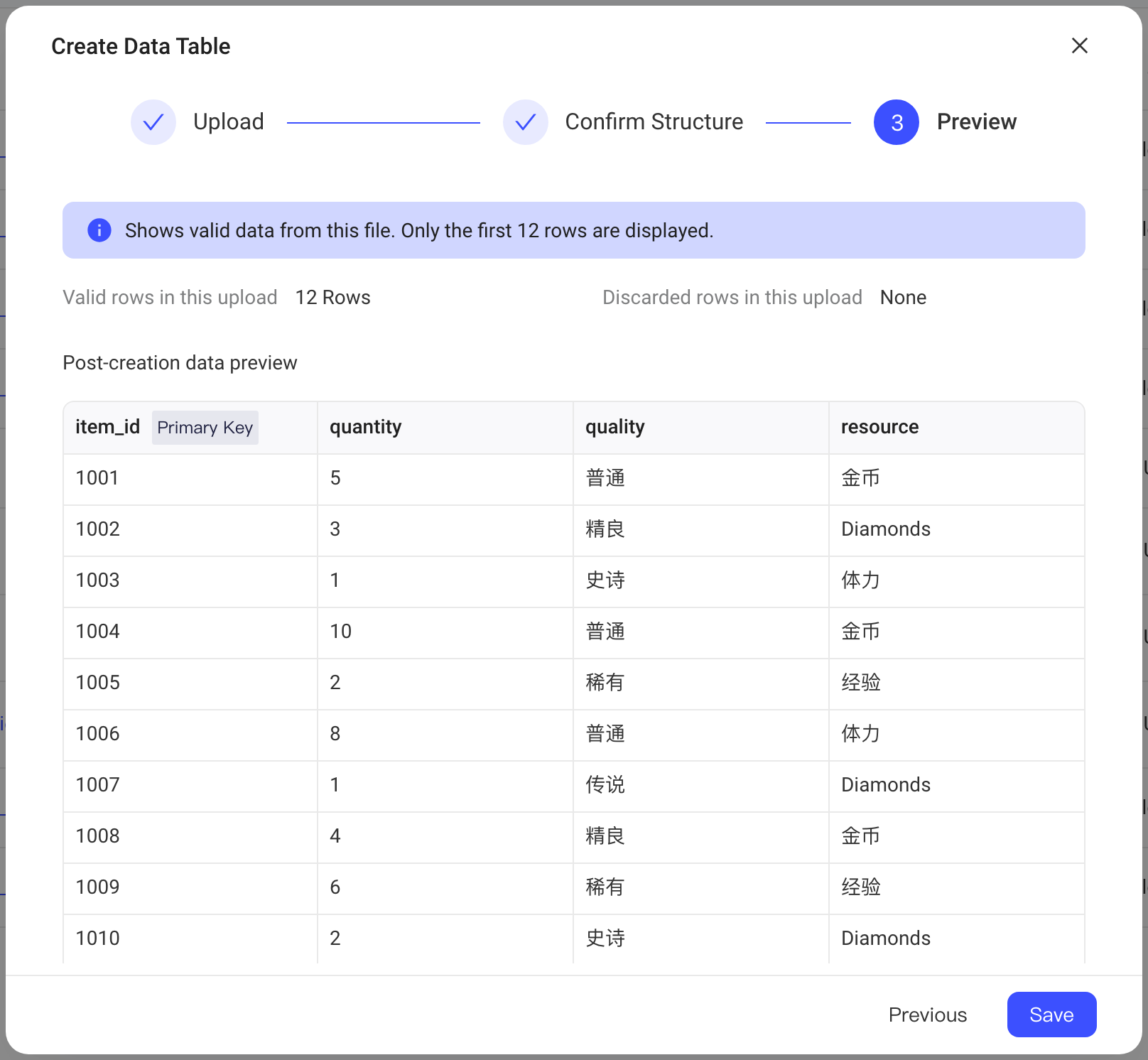Viewport: 1148px width, 1060px height.
Task: Click Diamonds resource in row 1010
Action: [957, 939]
